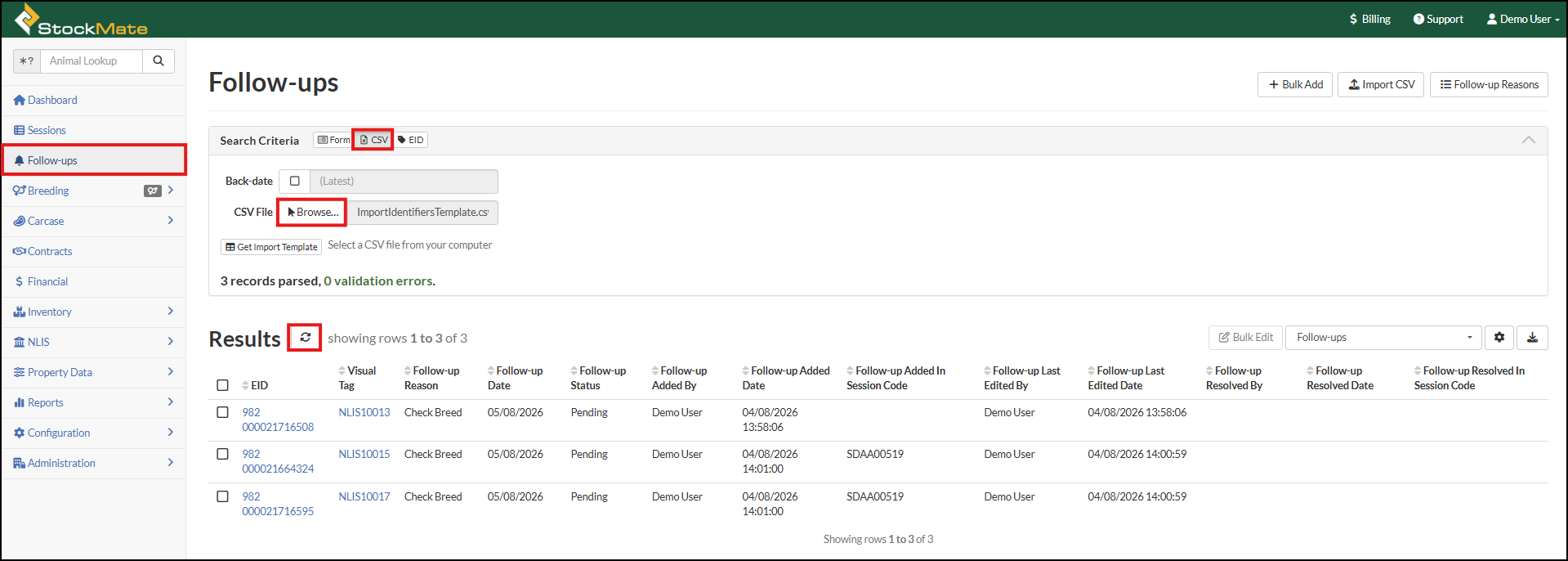Viewport: 1568px width, 561px height.
Task: Download results using the export icon
Action: 1533,337
